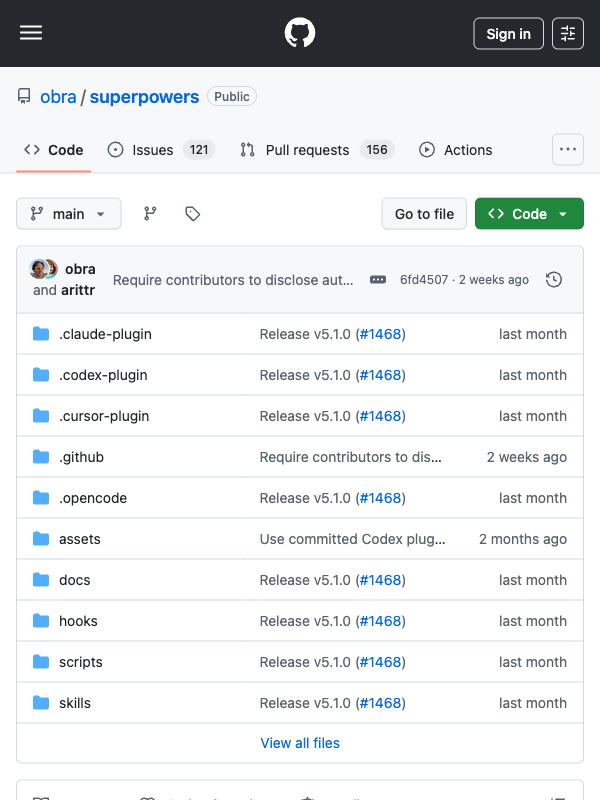Go to GitHub home via Octocat logo
Viewport: 600px width, 800px height.
pos(300,33)
